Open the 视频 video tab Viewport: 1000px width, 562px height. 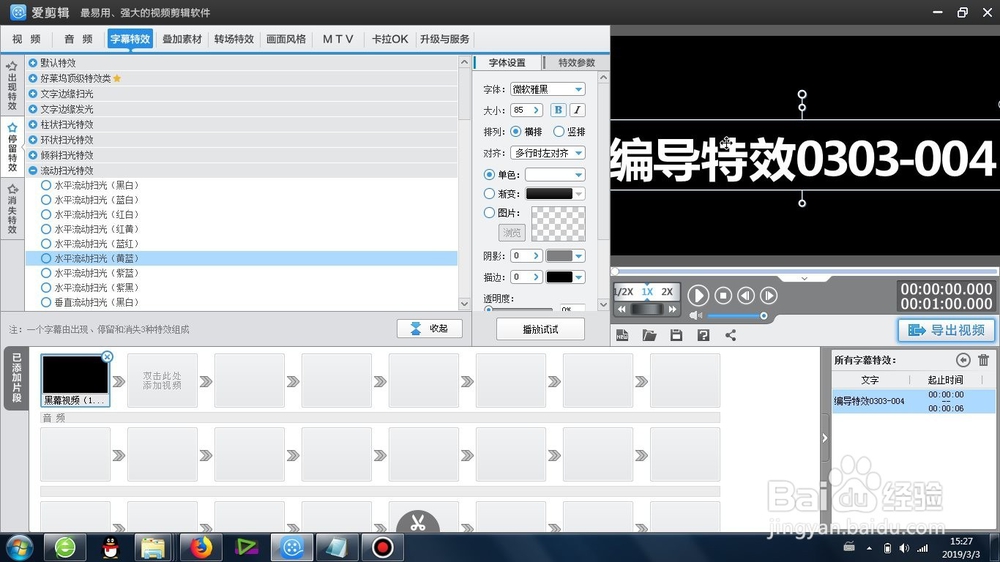coord(27,39)
